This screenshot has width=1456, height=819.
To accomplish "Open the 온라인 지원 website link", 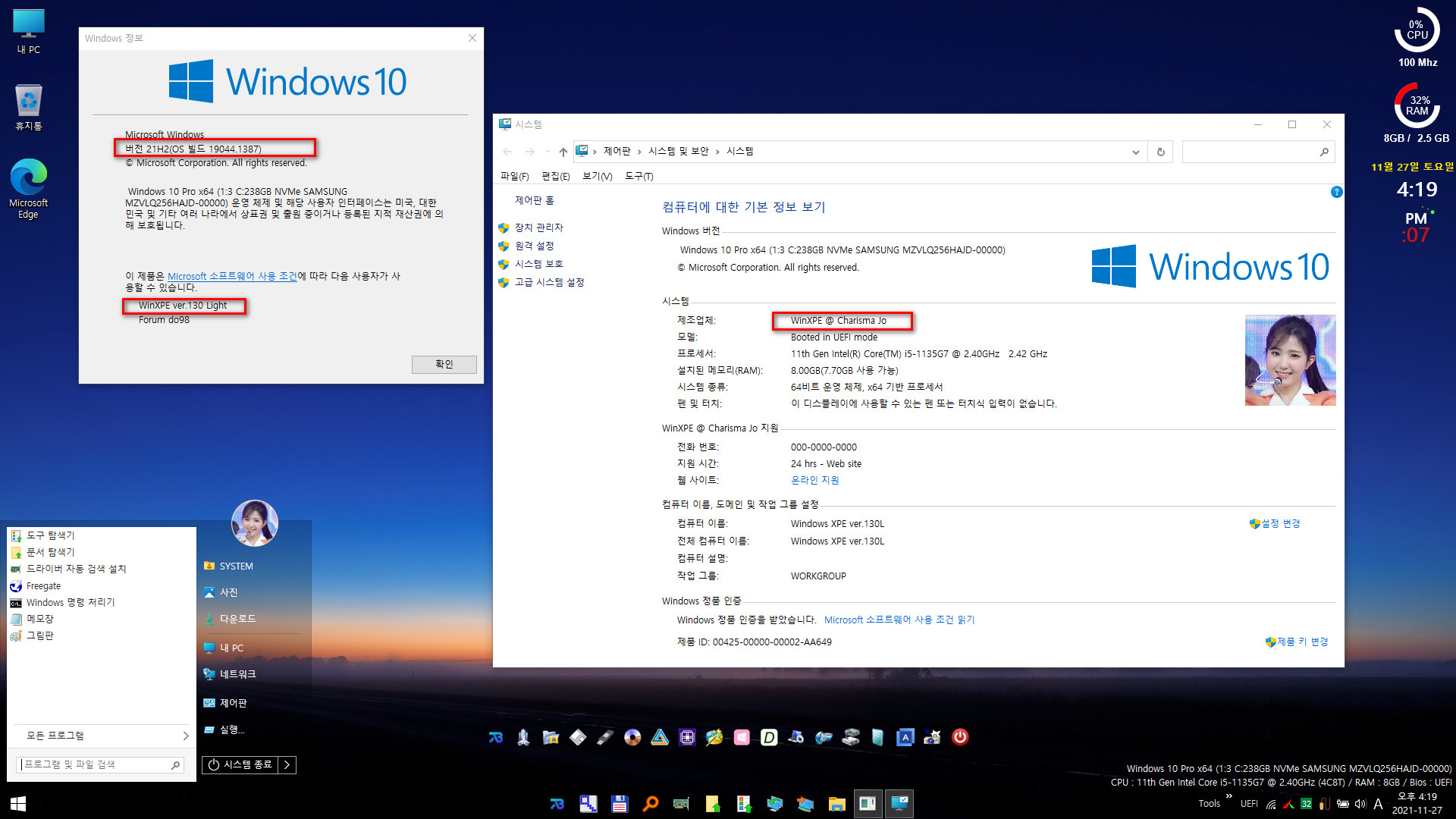I will (x=814, y=480).
